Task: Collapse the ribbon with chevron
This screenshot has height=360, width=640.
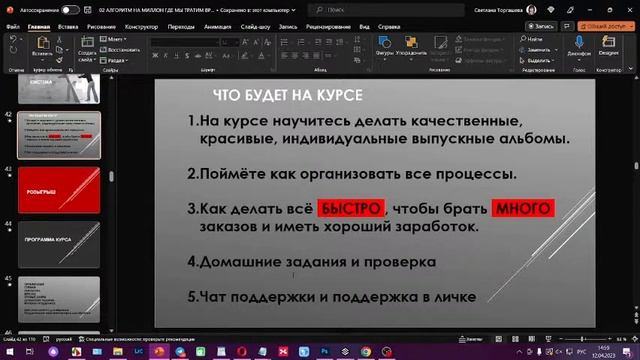Action: [x=631, y=69]
